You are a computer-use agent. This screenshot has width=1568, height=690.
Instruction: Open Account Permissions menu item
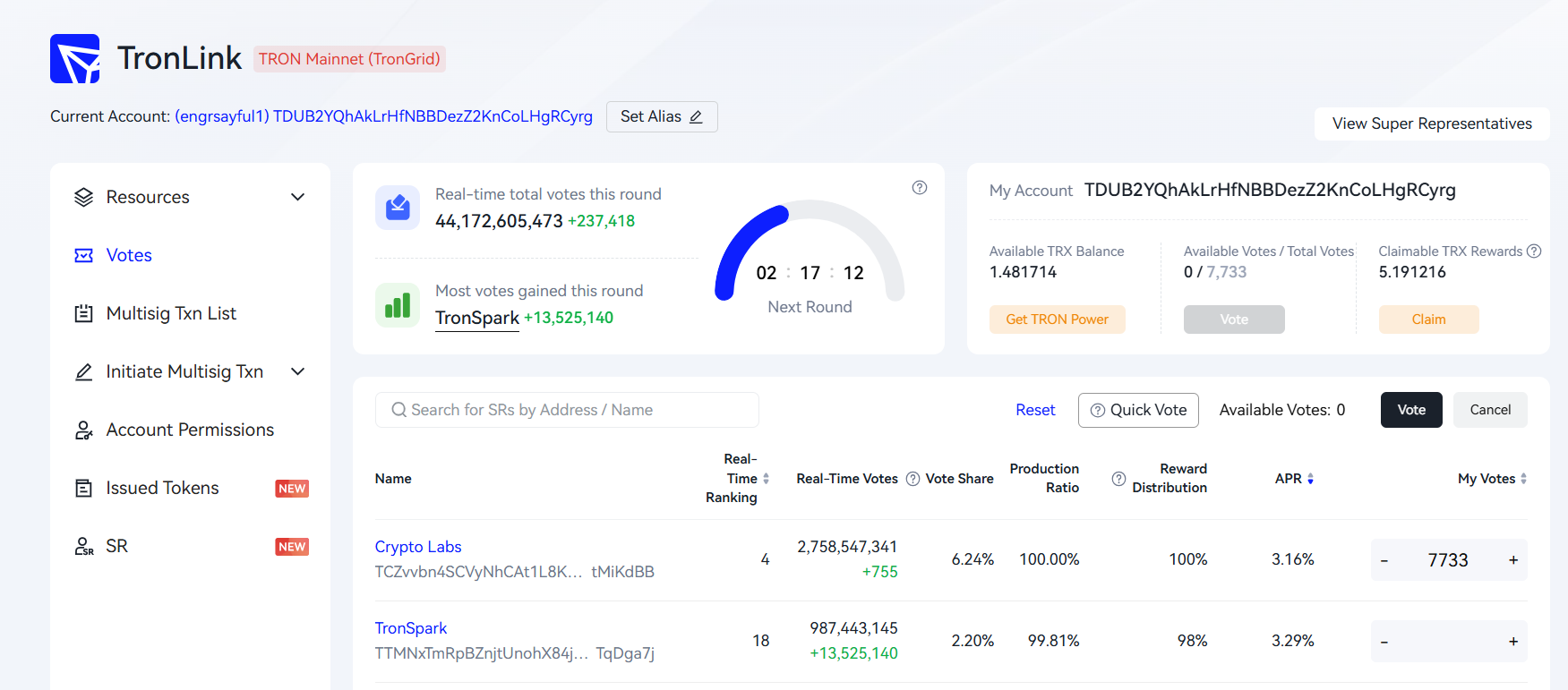click(191, 430)
